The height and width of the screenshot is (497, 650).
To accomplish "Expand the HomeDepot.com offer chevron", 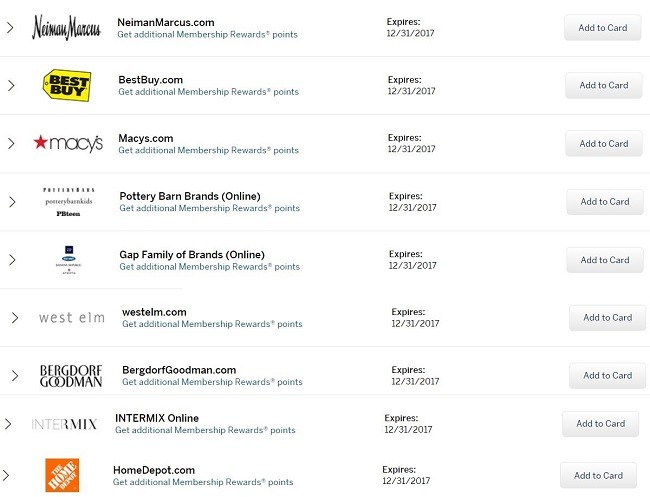I will 5,475.
